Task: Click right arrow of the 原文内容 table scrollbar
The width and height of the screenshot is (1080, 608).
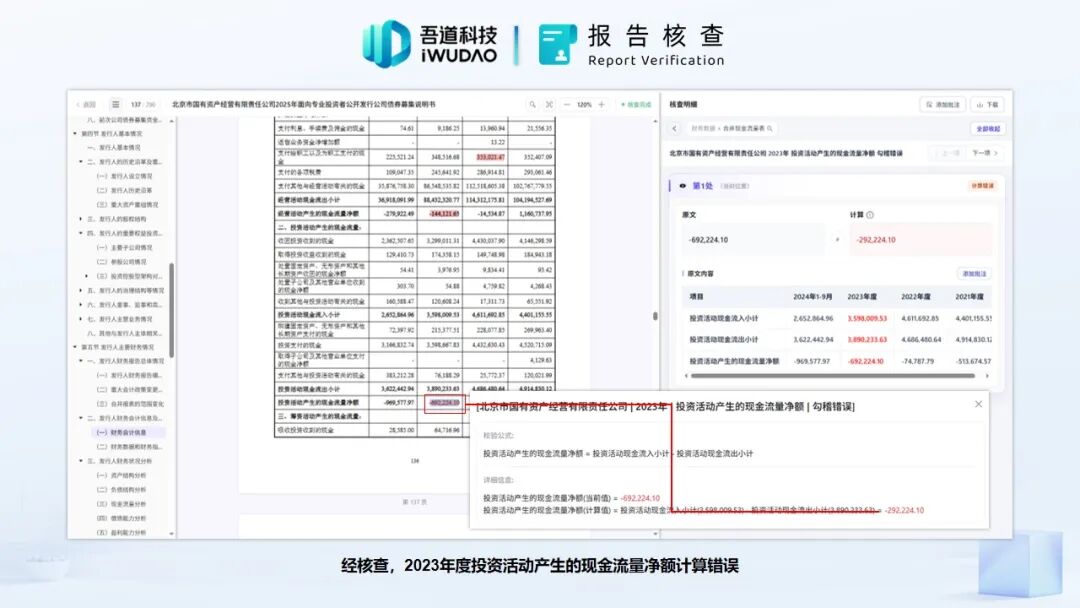Action: click(987, 376)
